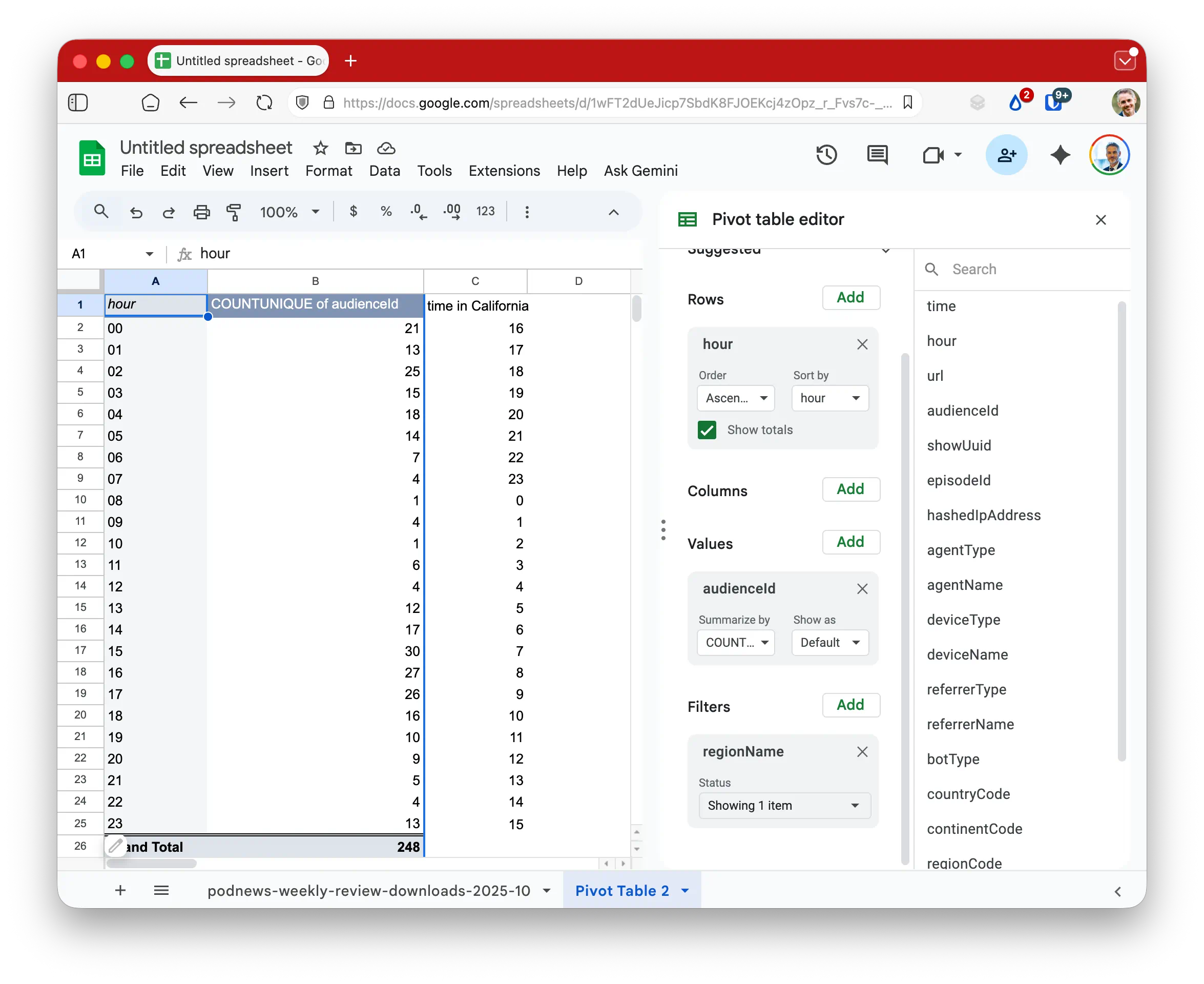Uncheck the Show totals checkbox

click(x=707, y=429)
